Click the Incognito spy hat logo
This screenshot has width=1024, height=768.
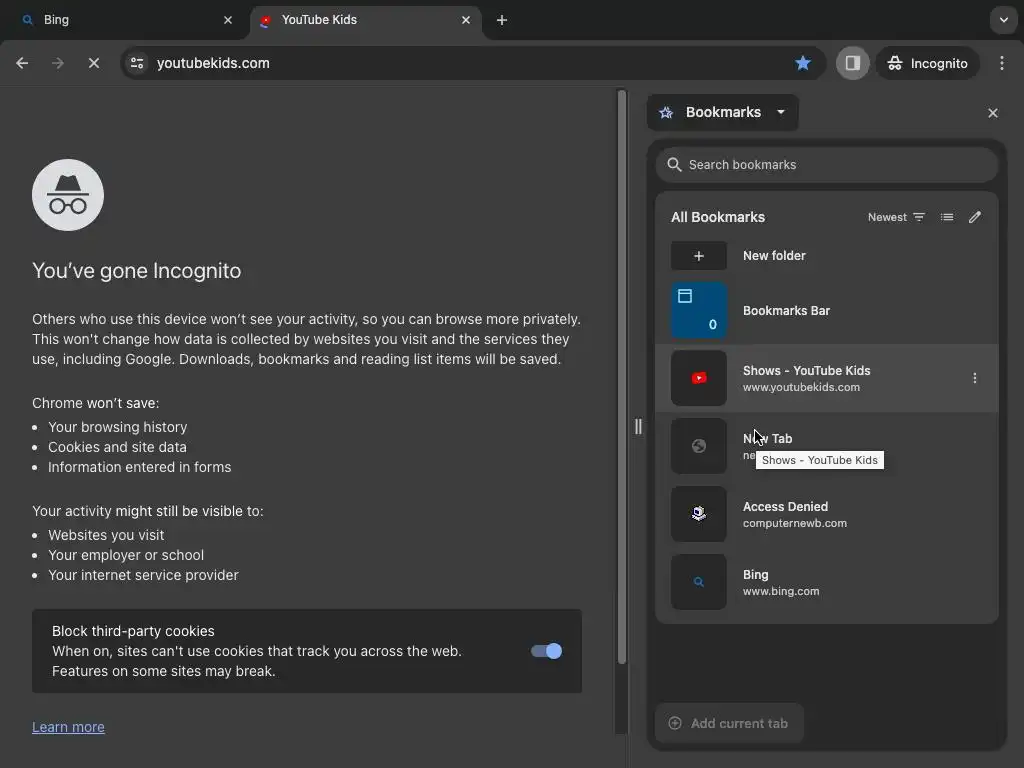point(68,195)
